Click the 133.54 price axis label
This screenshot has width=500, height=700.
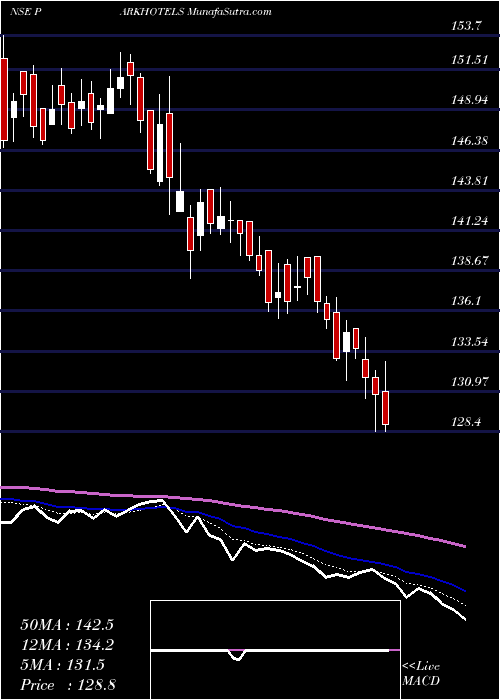[x=468, y=342]
